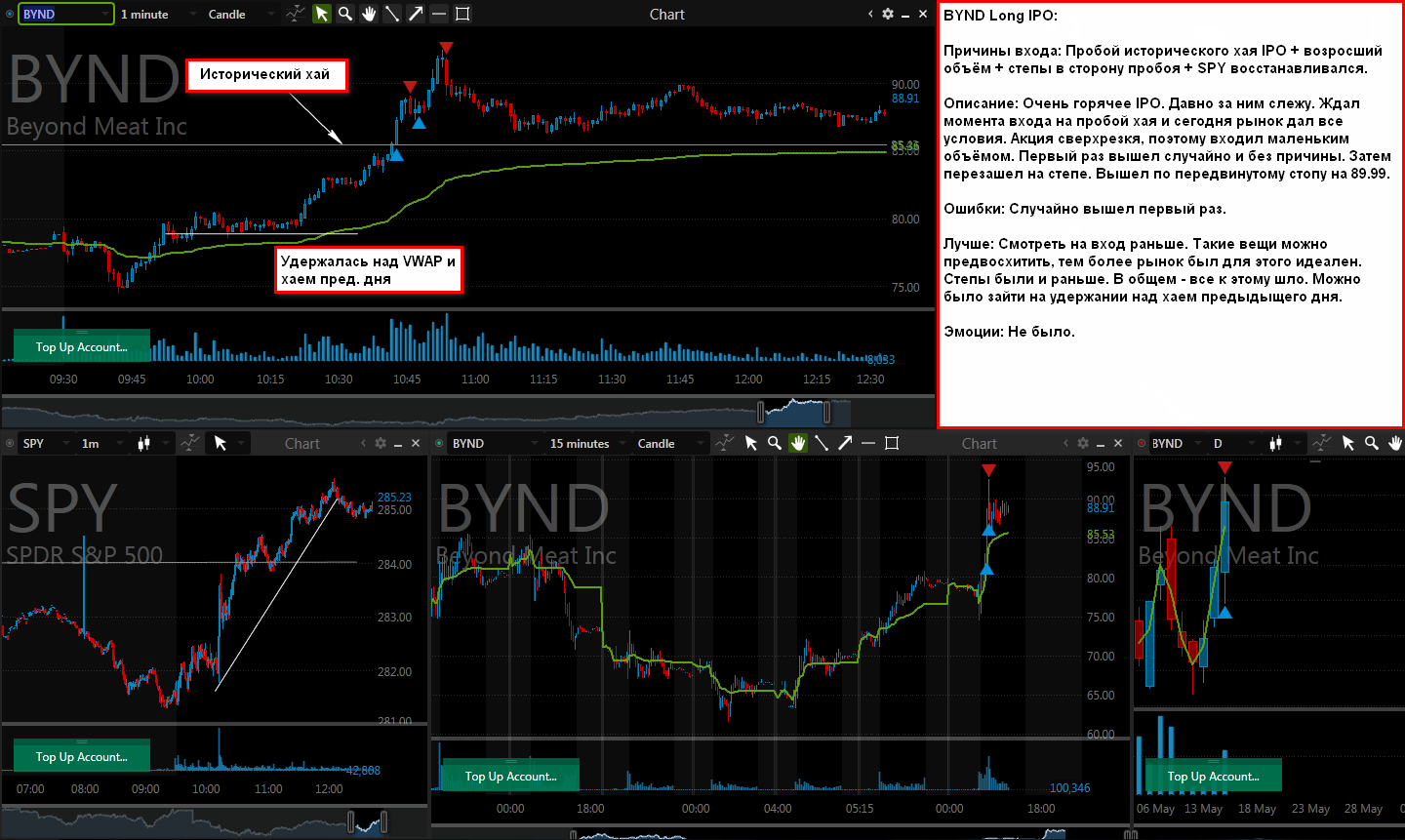Click the 285.23 price label on SPY chart

pos(394,497)
